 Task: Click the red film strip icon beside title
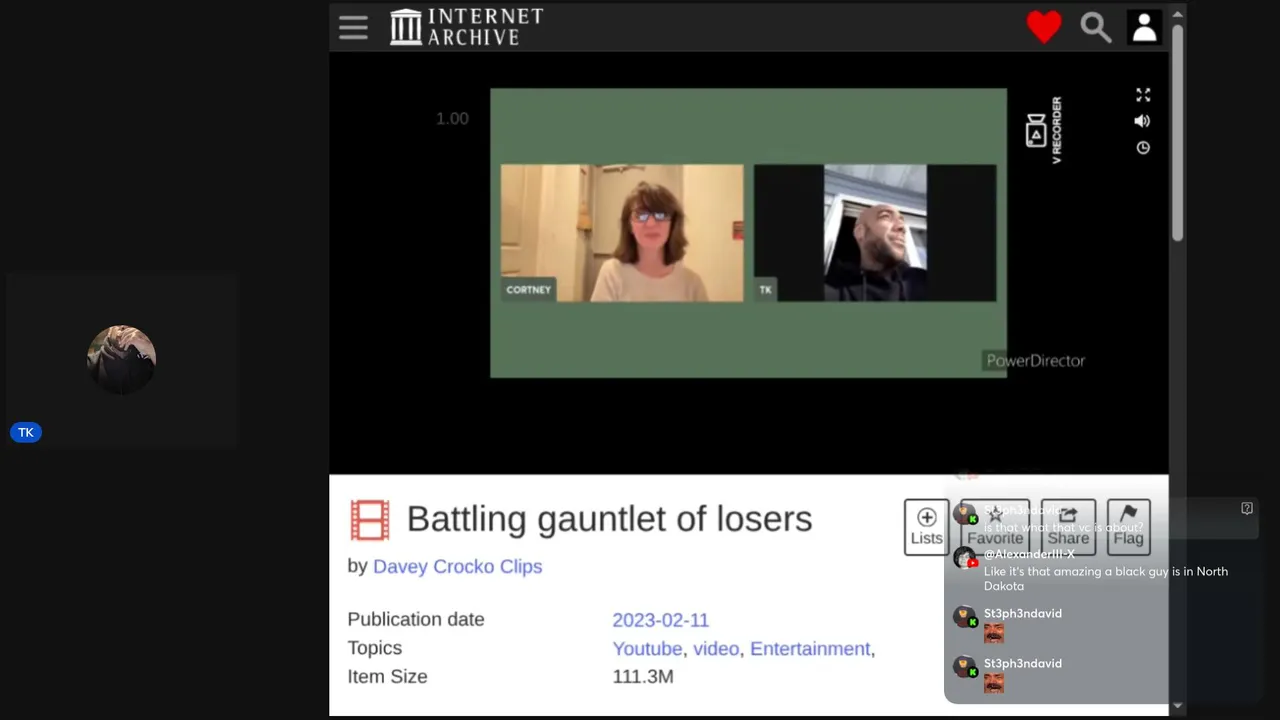point(370,520)
